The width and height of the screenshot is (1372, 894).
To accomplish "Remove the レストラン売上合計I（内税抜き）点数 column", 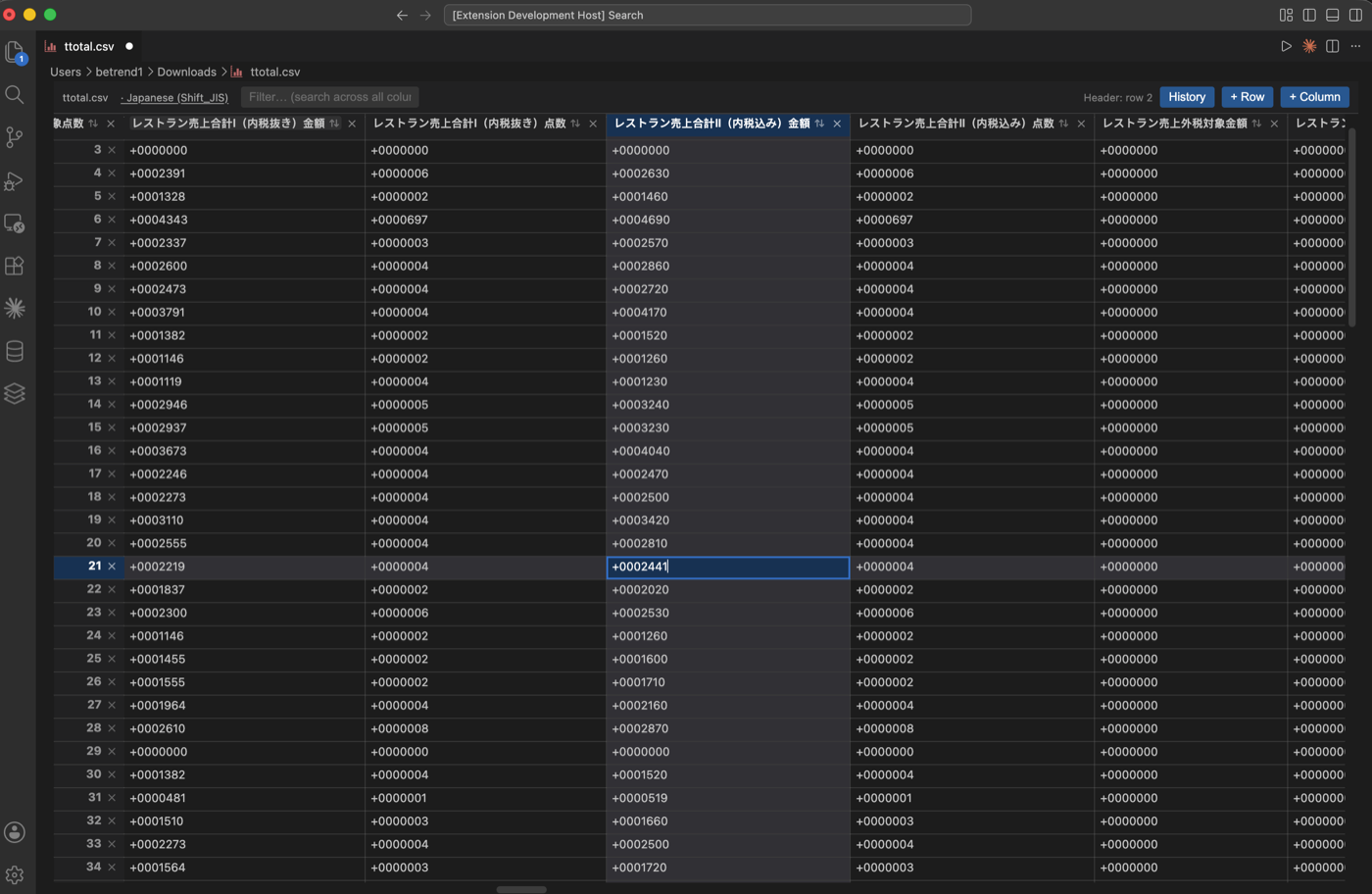I will [x=593, y=124].
